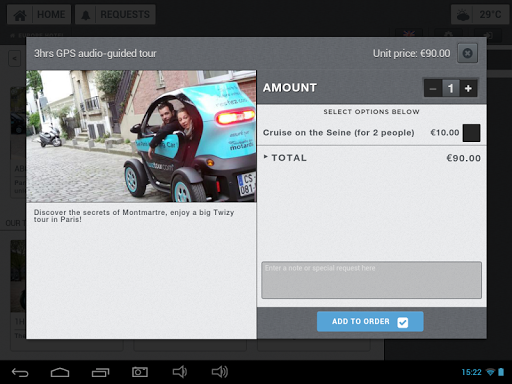Open the Requests tab

(x=115, y=15)
